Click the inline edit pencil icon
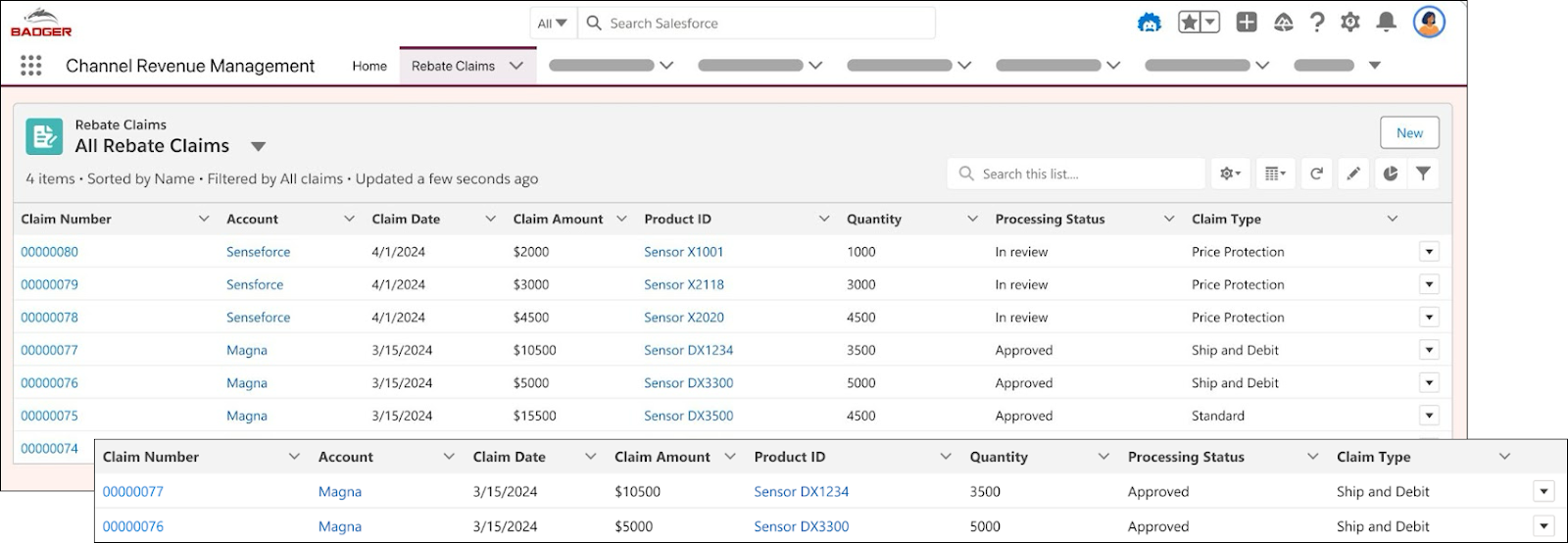The height and width of the screenshot is (543, 1568). click(x=1353, y=173)
